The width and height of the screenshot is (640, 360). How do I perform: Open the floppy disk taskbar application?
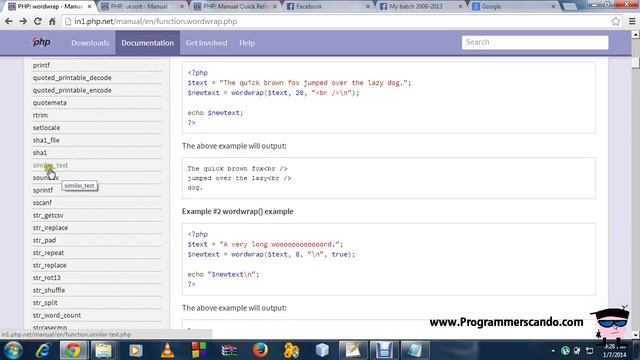coord(384,350)
